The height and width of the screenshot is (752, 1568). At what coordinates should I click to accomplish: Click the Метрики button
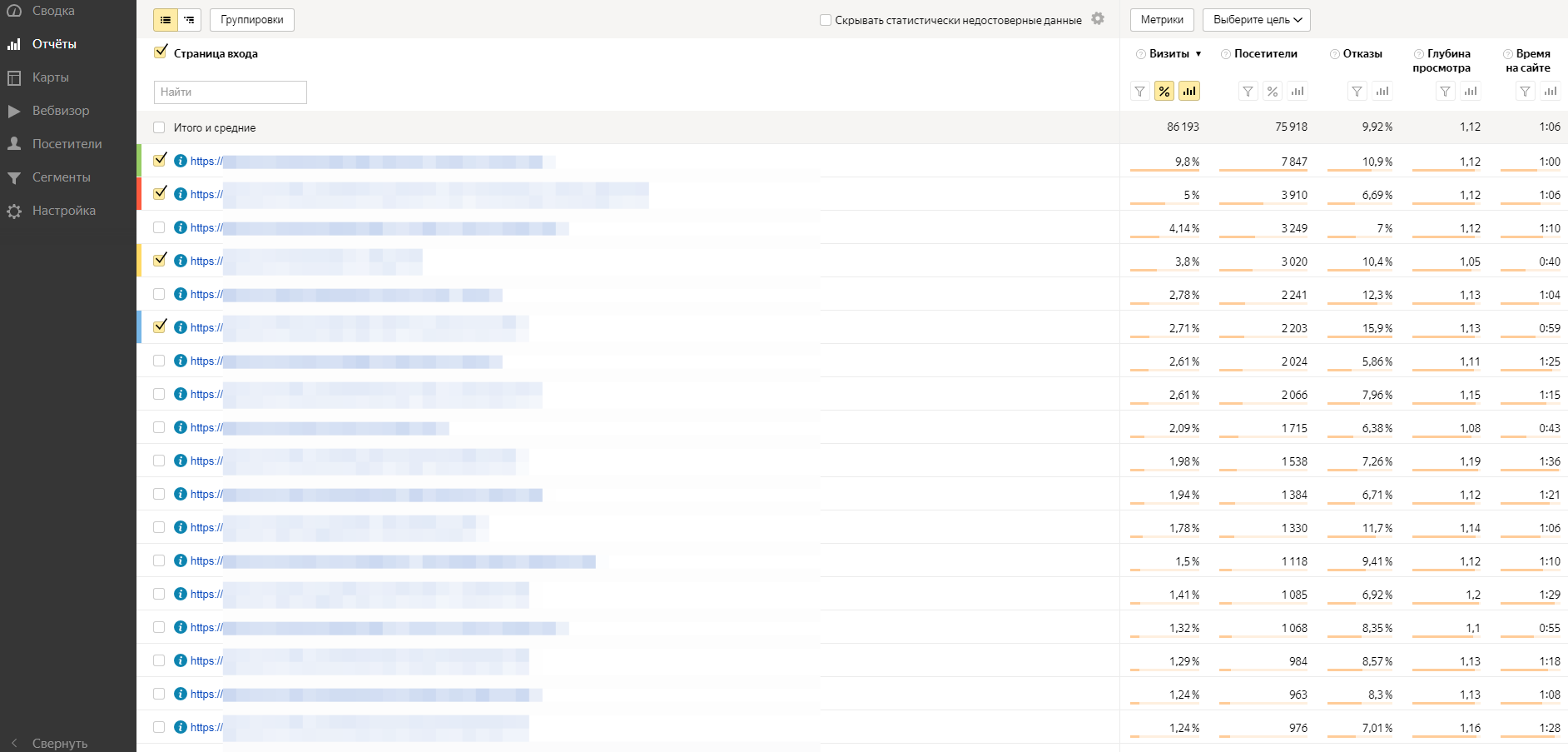coord(1162,20)
